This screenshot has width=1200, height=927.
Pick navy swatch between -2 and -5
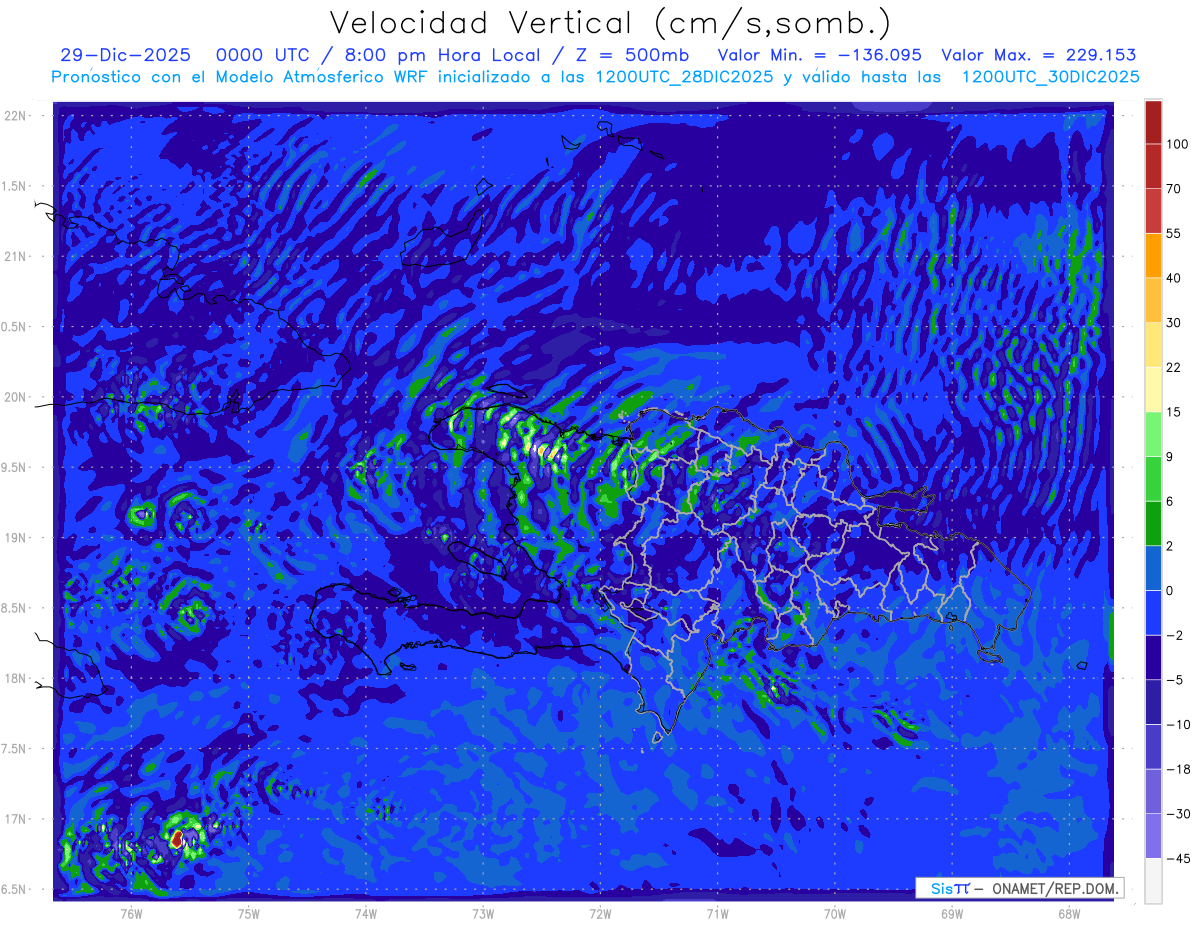[1153, 657]
